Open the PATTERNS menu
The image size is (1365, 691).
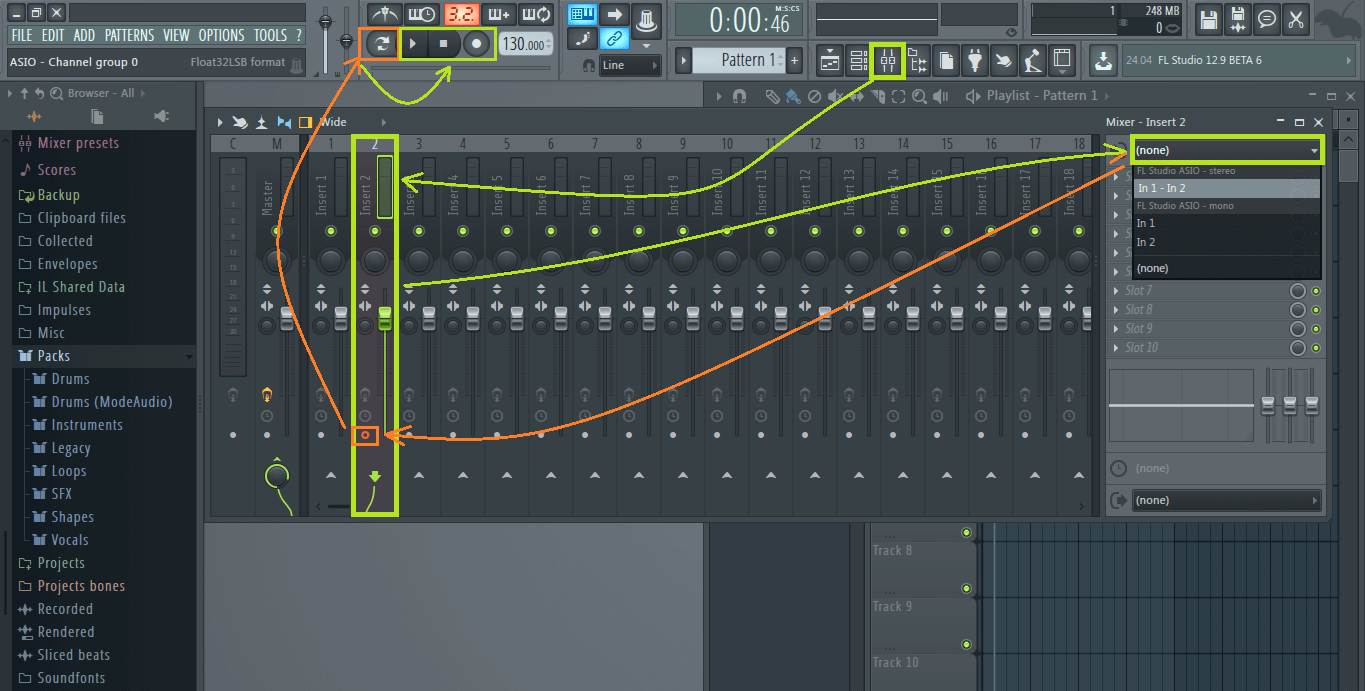(x=129, y=35)
